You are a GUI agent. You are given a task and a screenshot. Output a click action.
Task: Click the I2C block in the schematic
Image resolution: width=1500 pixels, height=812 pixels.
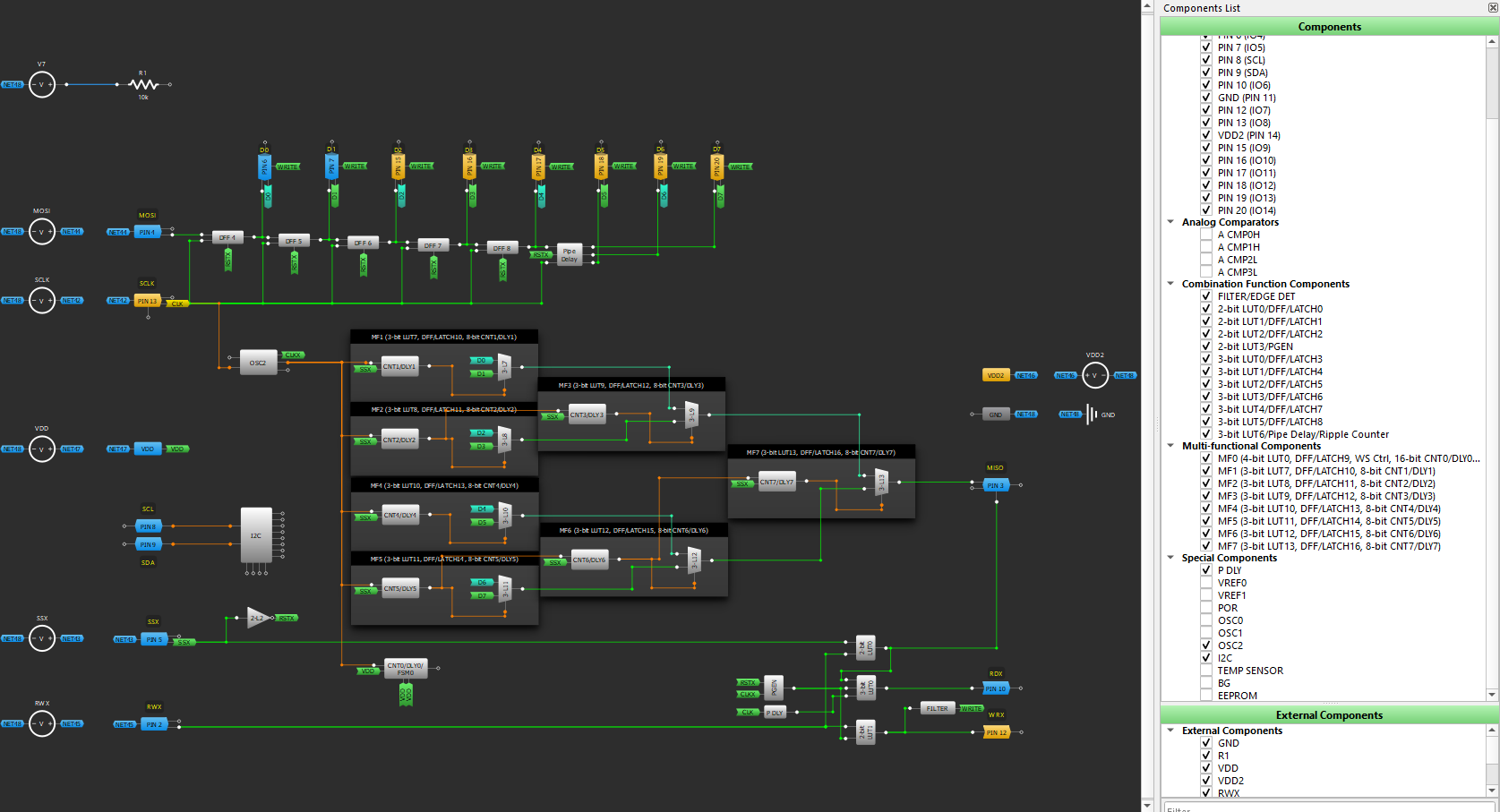pos(256,535)
